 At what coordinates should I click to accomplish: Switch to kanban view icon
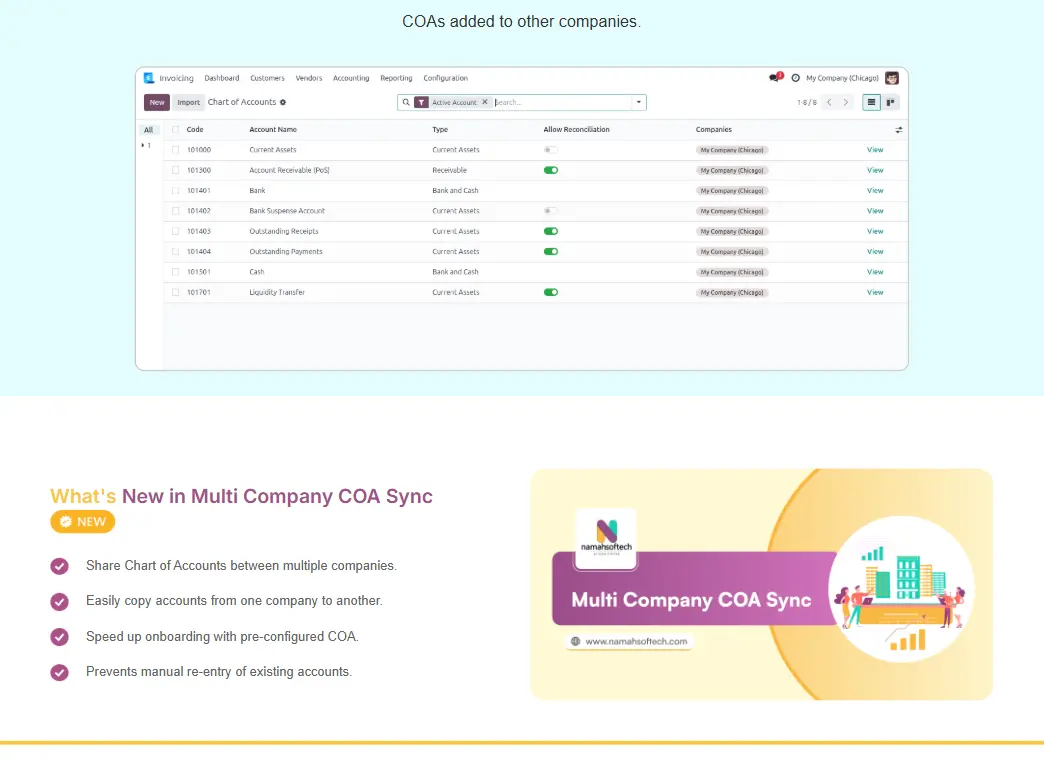click(x=890, y=102)
